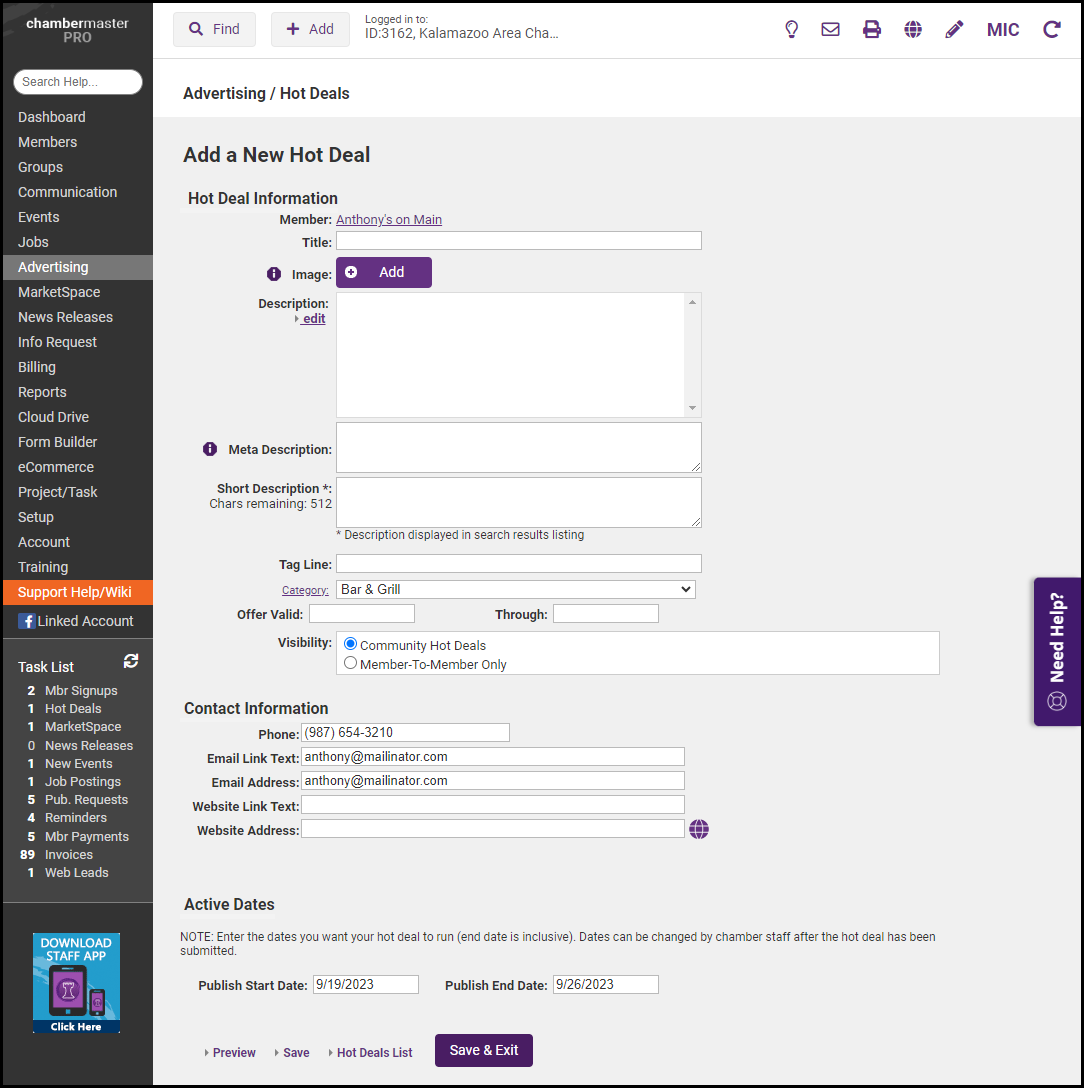This screenshot has height=1088, width=1084.
Task: Click the Add button in the header
Action: coord(310,29)
